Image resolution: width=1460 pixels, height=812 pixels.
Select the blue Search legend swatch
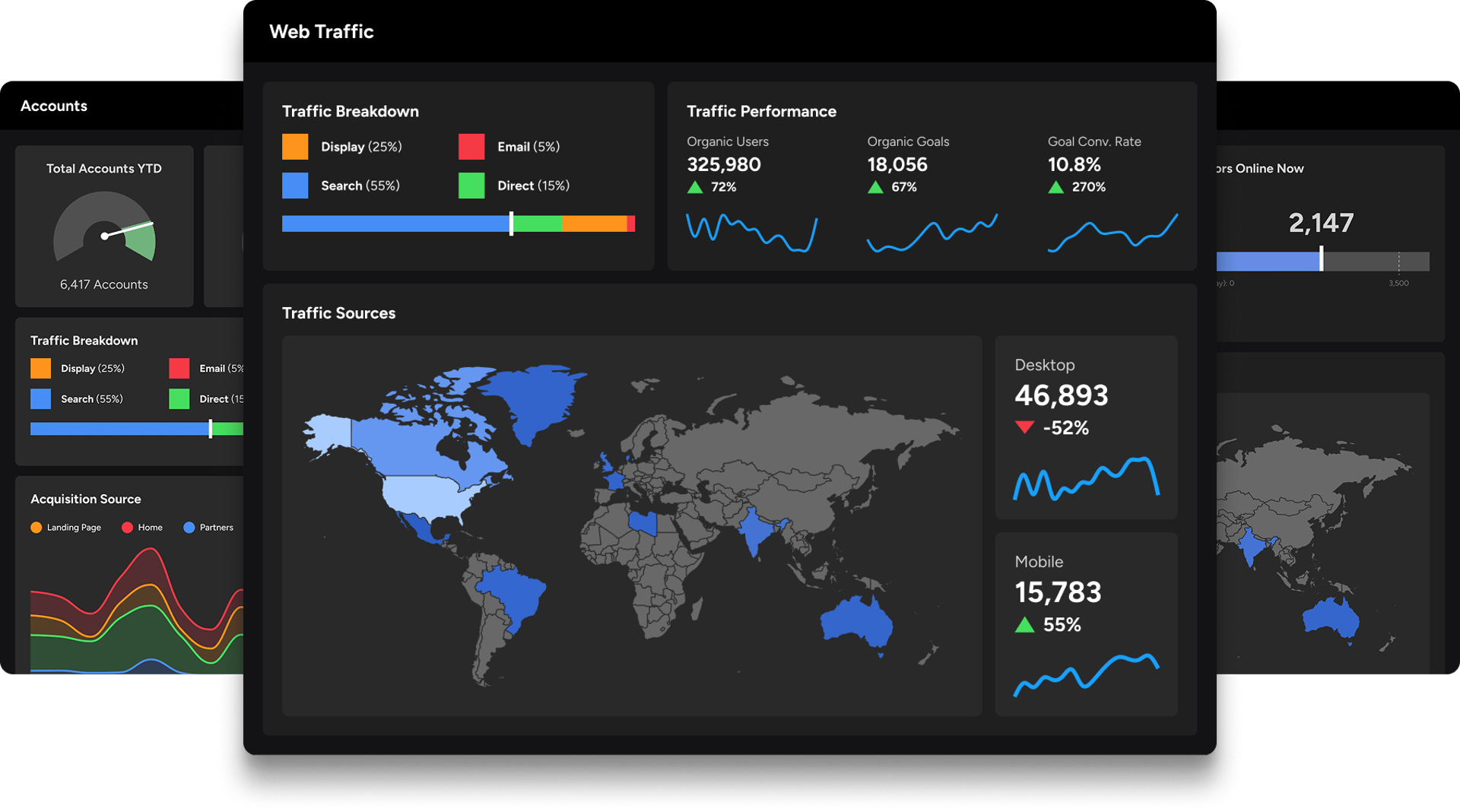pos(294,185)
